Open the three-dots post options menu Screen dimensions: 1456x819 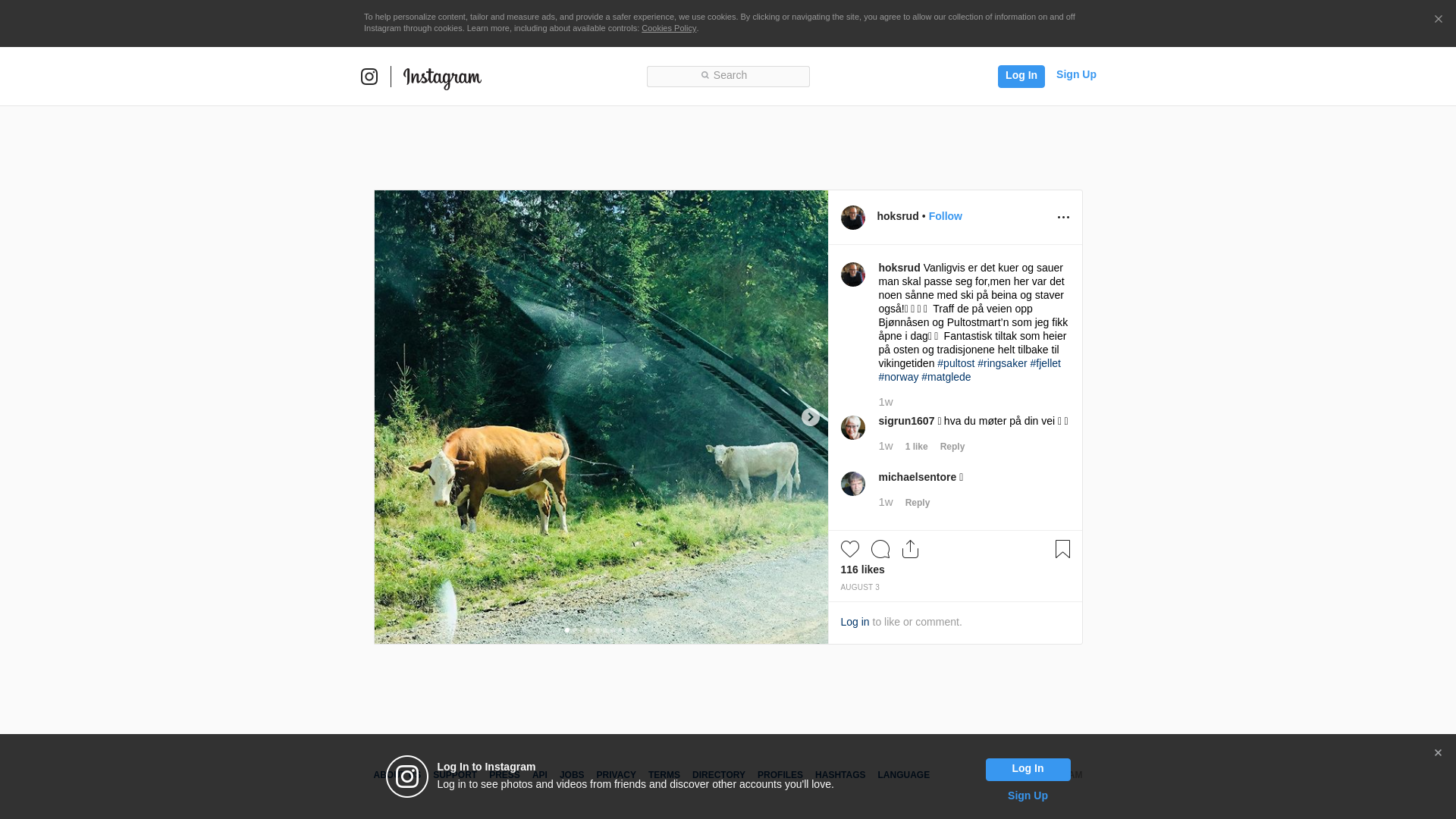pyautogui.click(x=1063, y=218)
